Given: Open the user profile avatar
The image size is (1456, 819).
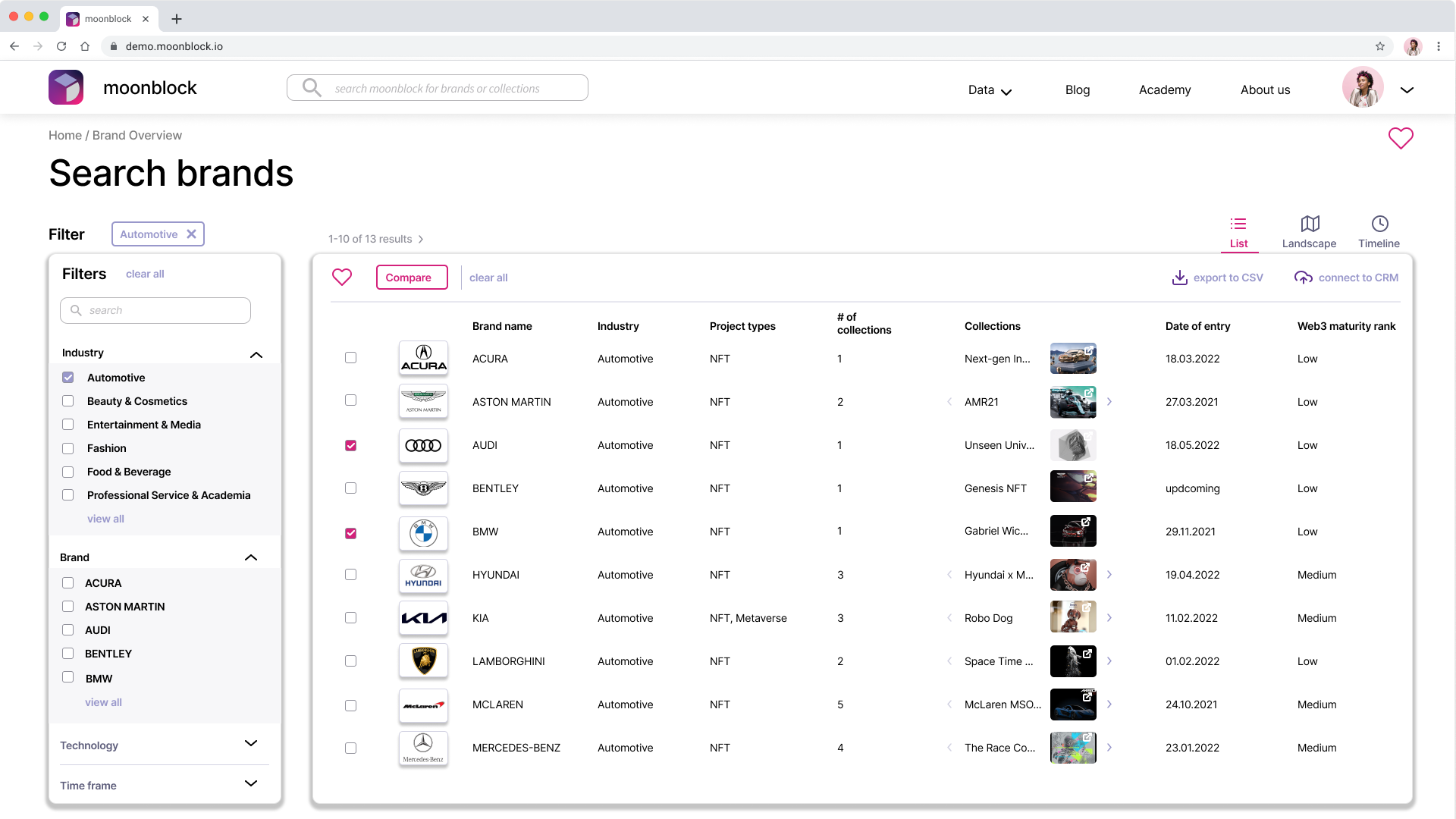Looking at the screenshot, I should point(1363,88).
